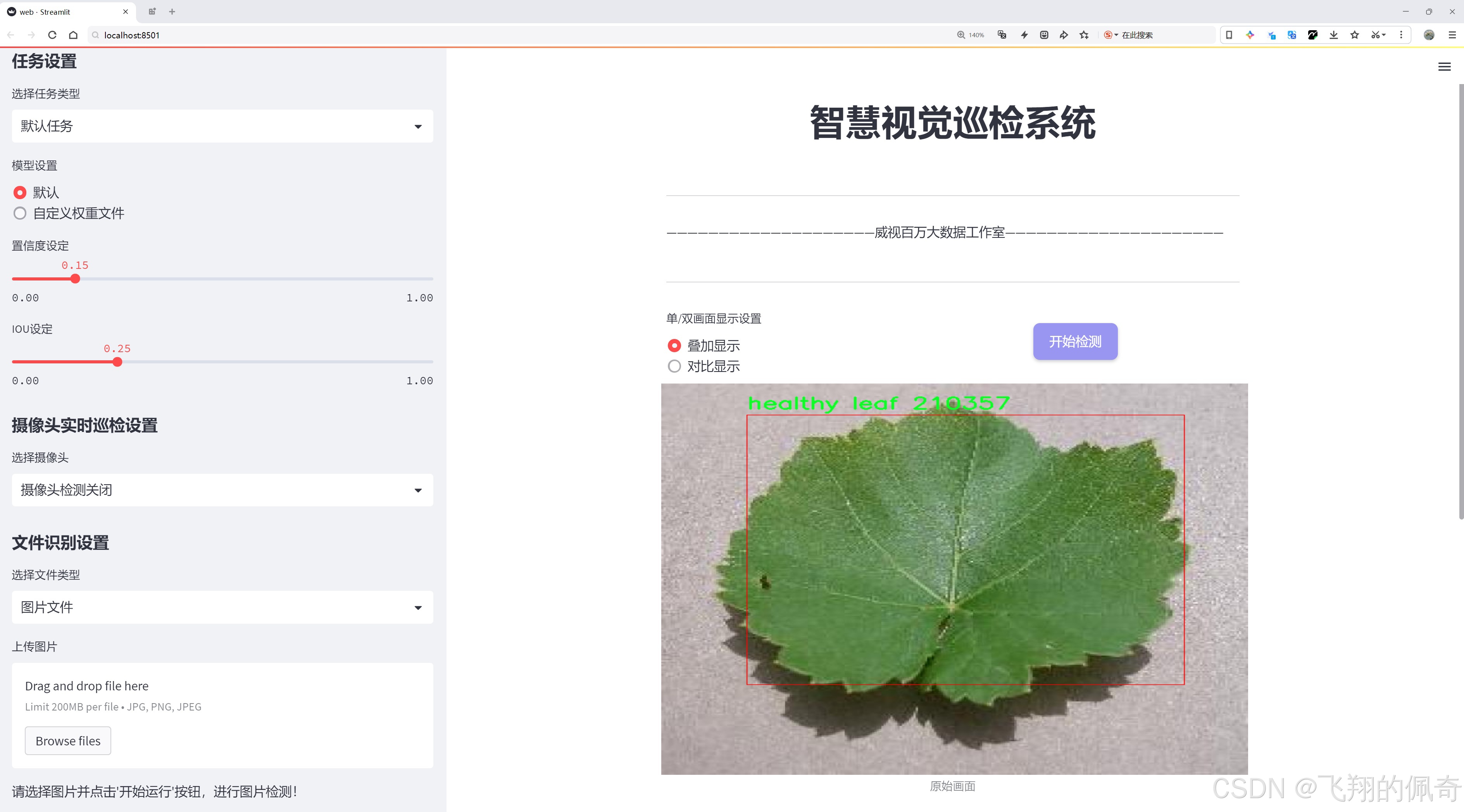Viewport: 1464px width, 812px height.
Task: Open the vertical three-dot toolbar menu
Action: tap(1401, 35)
